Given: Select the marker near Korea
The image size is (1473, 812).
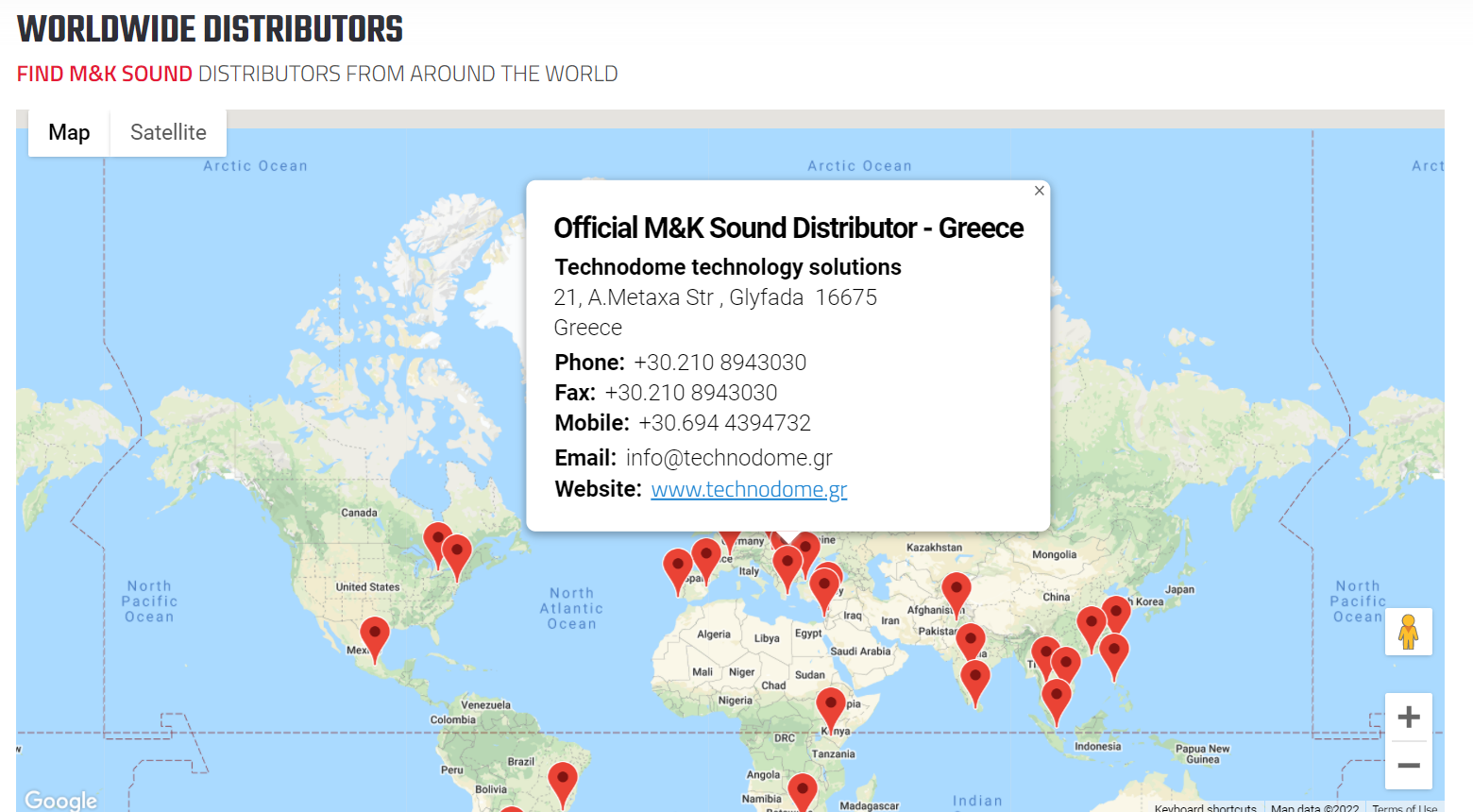Looking at the screenshot, I should click(x=1116, y=613).
